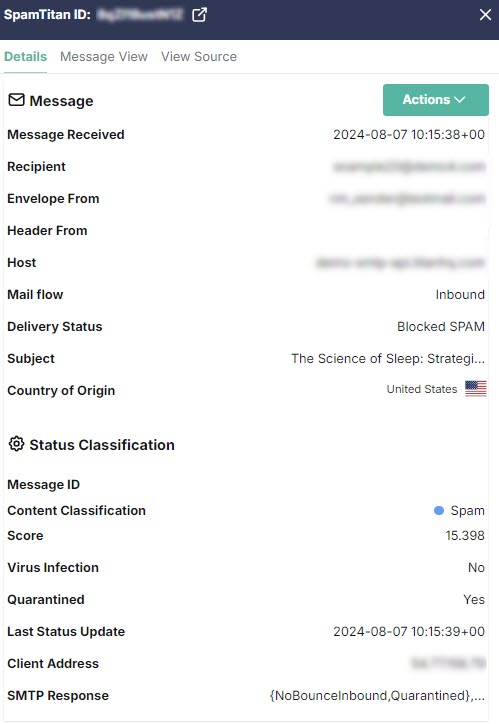
Task: Click the United States flag icon
Action: click(x=475, y=389)
